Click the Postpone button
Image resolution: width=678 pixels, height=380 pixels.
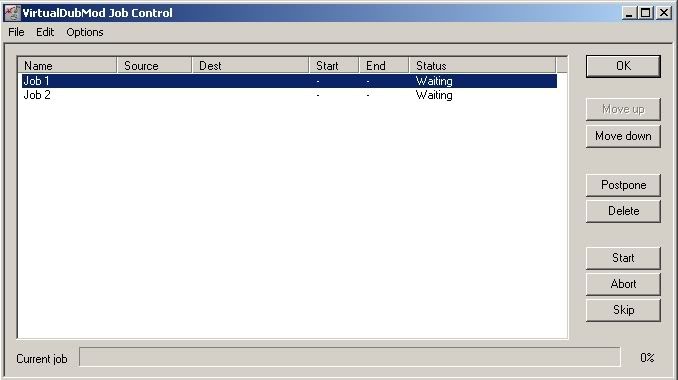tap(623, 185)
